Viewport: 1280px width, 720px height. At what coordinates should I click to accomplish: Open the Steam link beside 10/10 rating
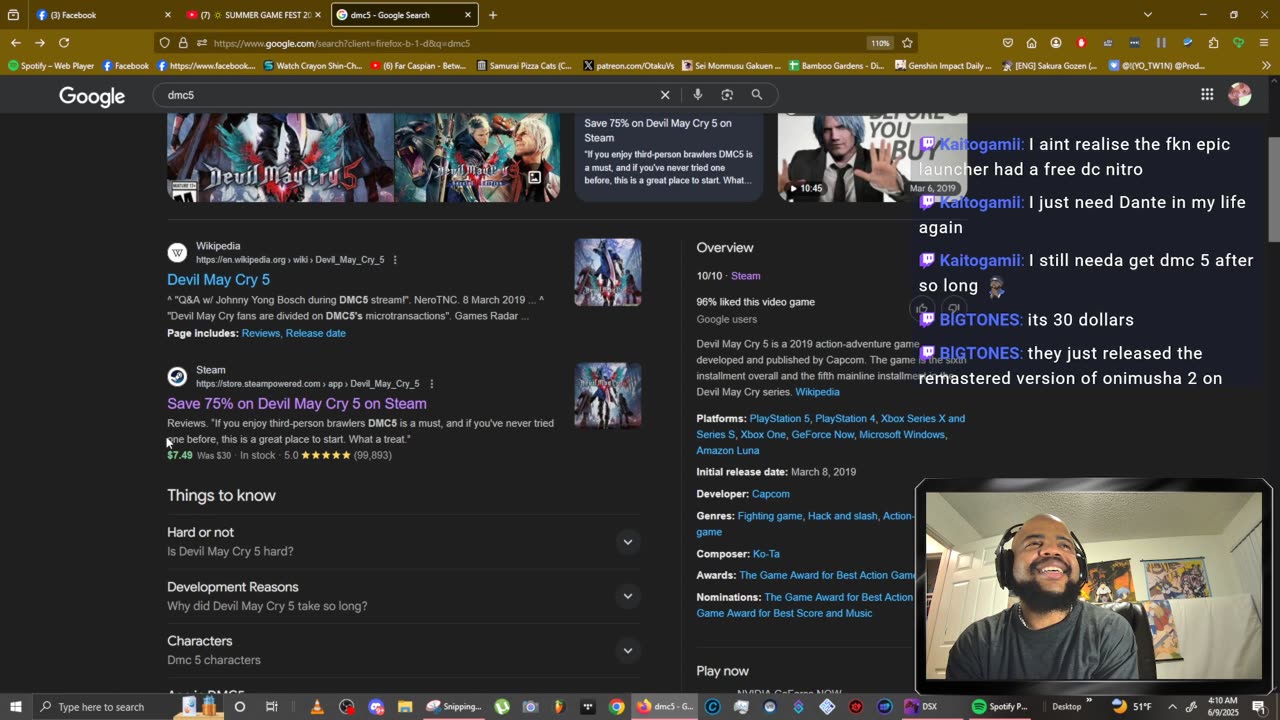[745, 276]
